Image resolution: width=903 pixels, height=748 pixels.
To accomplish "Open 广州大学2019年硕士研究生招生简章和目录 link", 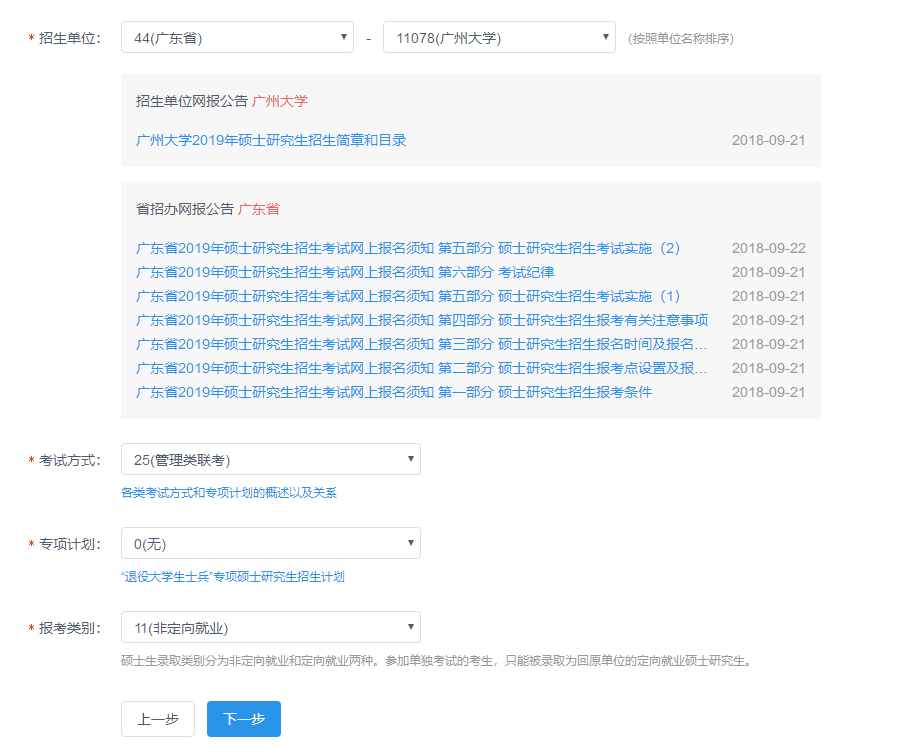I will 271,140.
